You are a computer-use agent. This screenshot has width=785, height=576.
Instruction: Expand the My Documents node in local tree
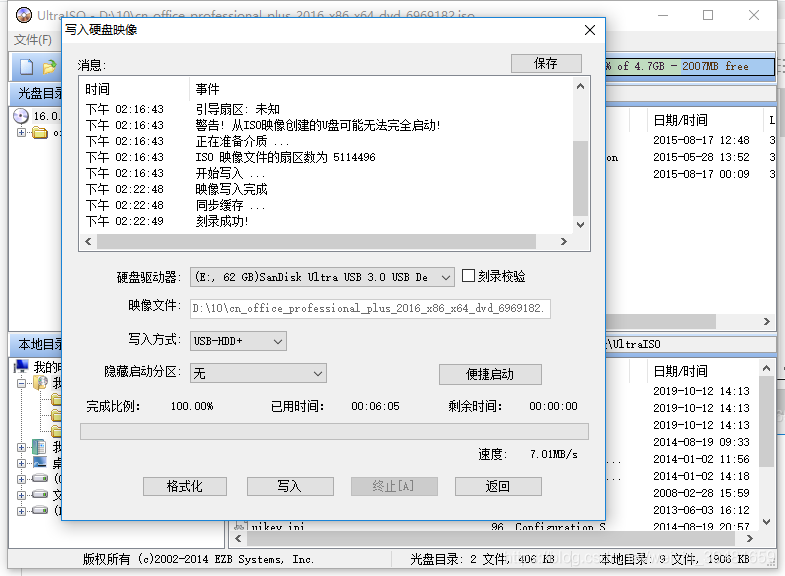click(x=21, y=447)
